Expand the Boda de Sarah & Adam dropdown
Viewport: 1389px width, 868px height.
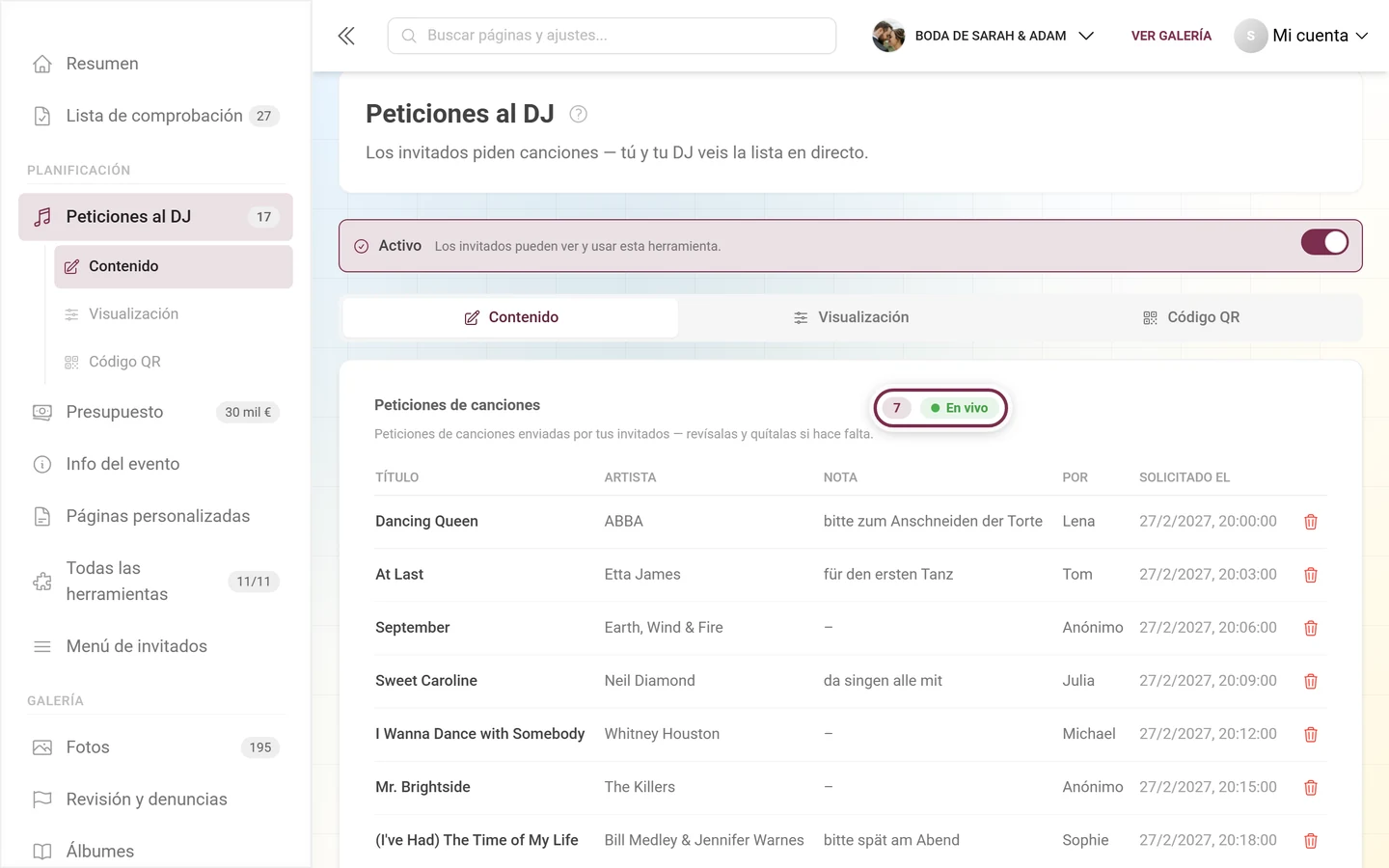click(x=983, y=36)
